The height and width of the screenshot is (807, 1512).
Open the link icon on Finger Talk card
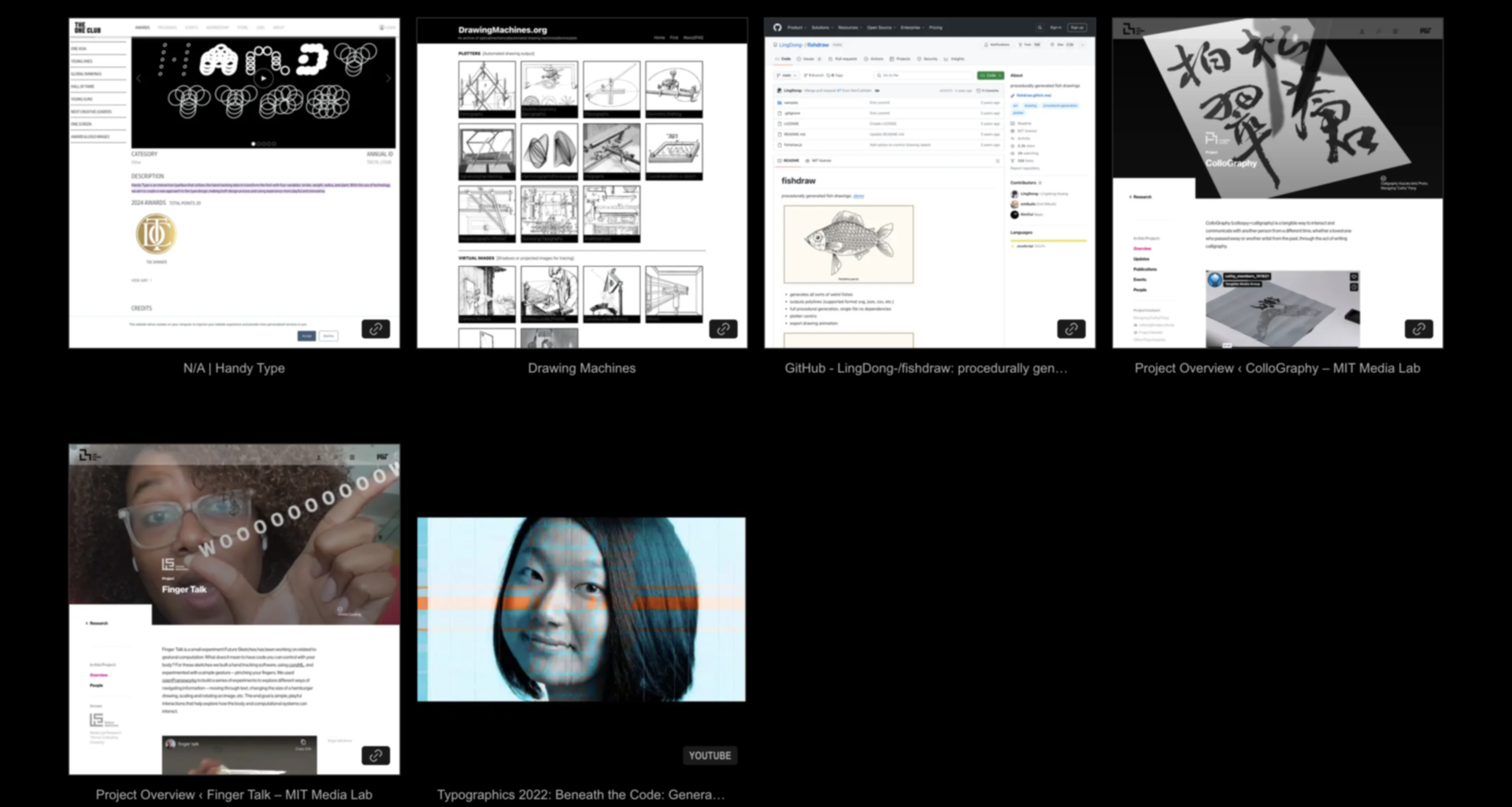[376, 756]
